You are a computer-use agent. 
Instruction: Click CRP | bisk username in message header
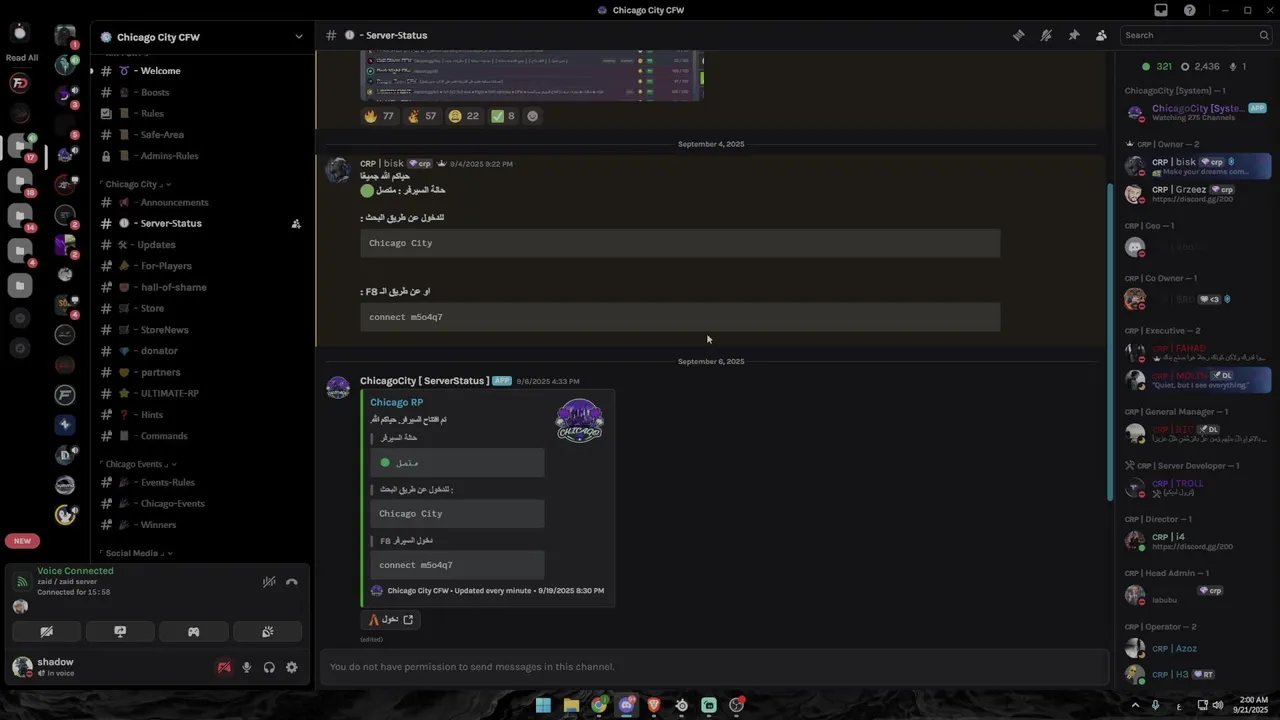click(x=382, y=164)
